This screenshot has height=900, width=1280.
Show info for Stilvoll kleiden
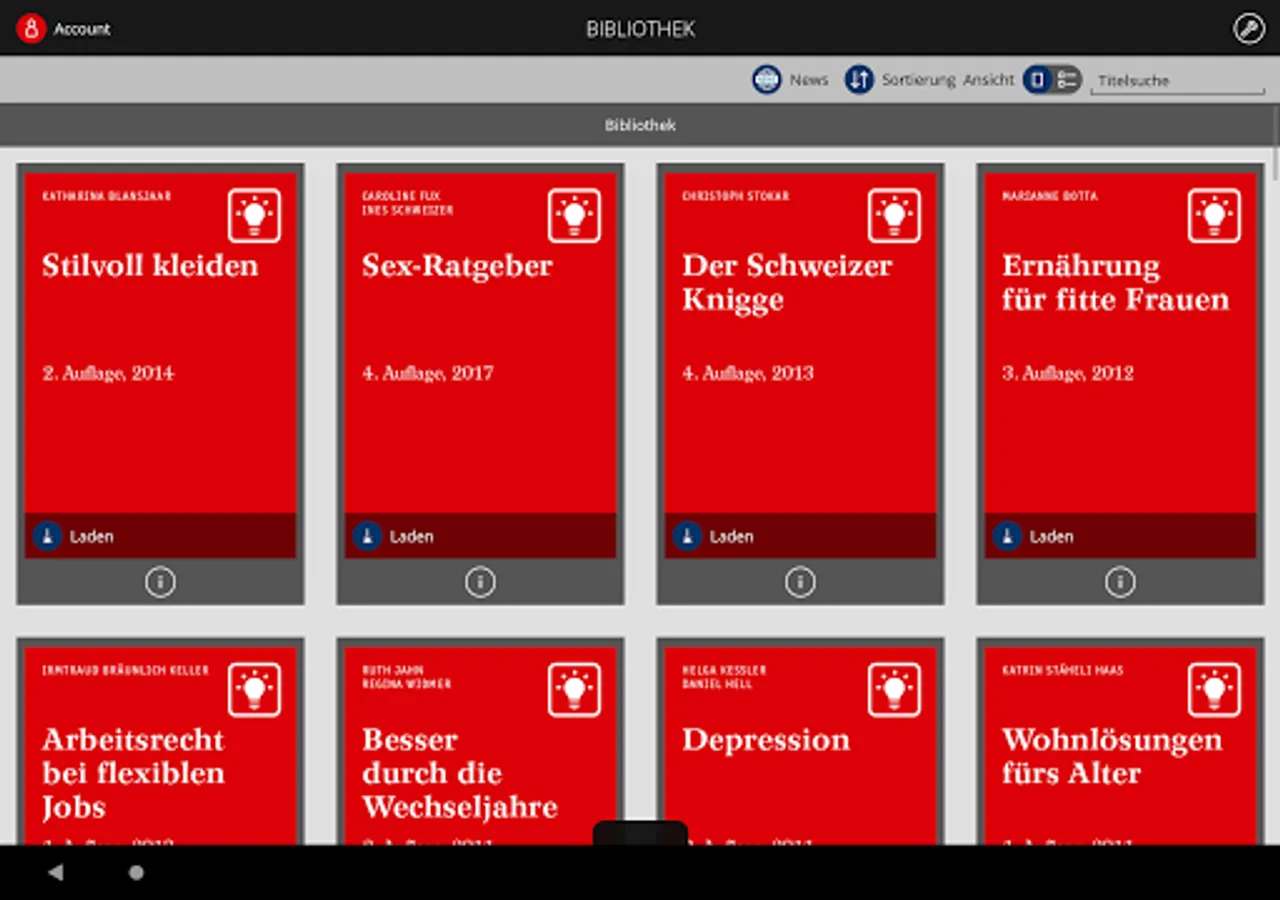pyautogui.click(x=160, y=581)
